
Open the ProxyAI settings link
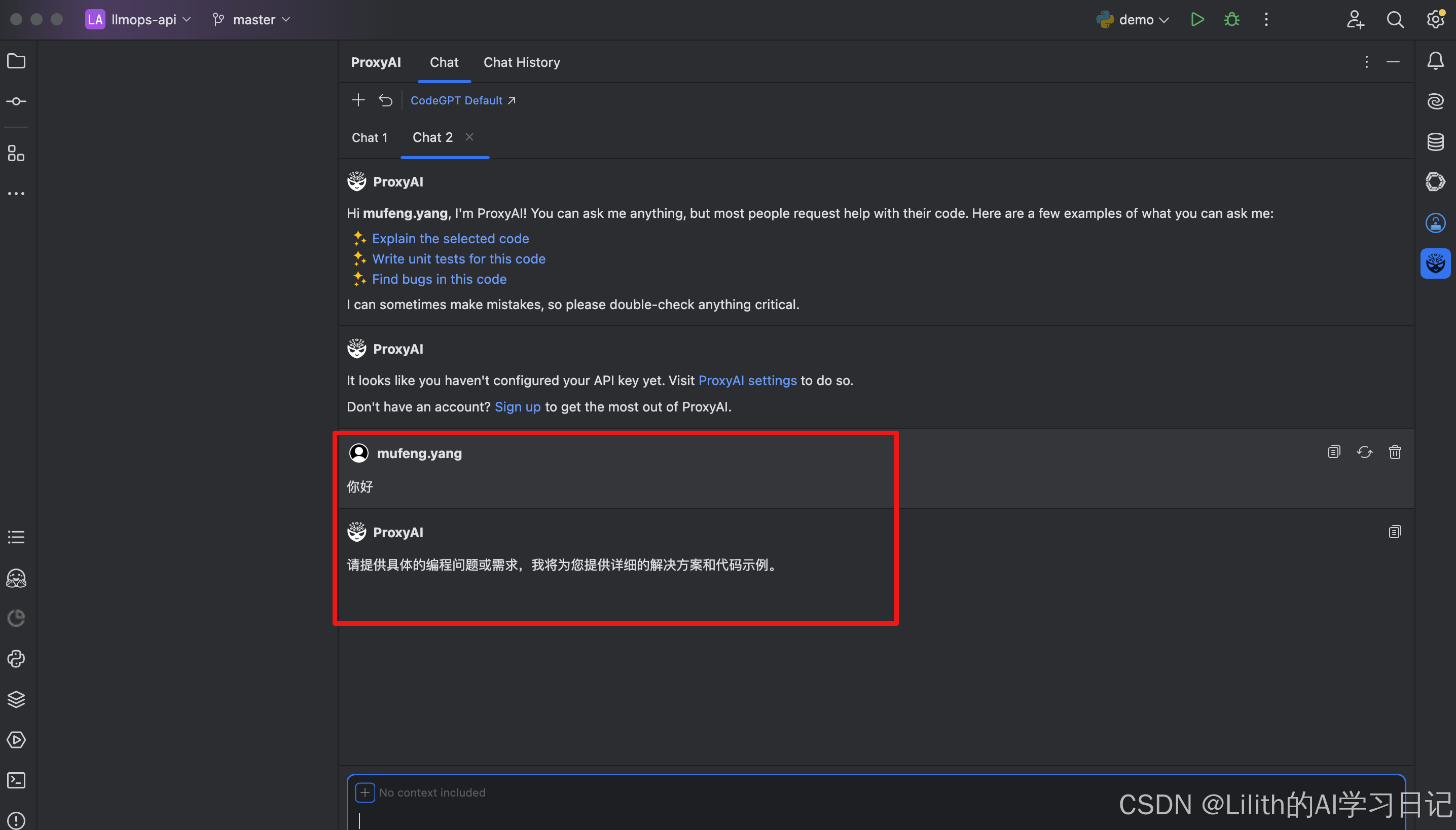click(747, 380)
